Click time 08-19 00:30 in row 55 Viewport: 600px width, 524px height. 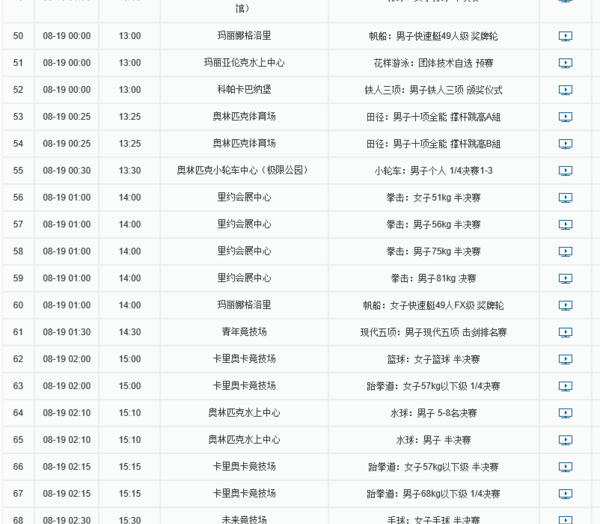click(x=67, y=170)
